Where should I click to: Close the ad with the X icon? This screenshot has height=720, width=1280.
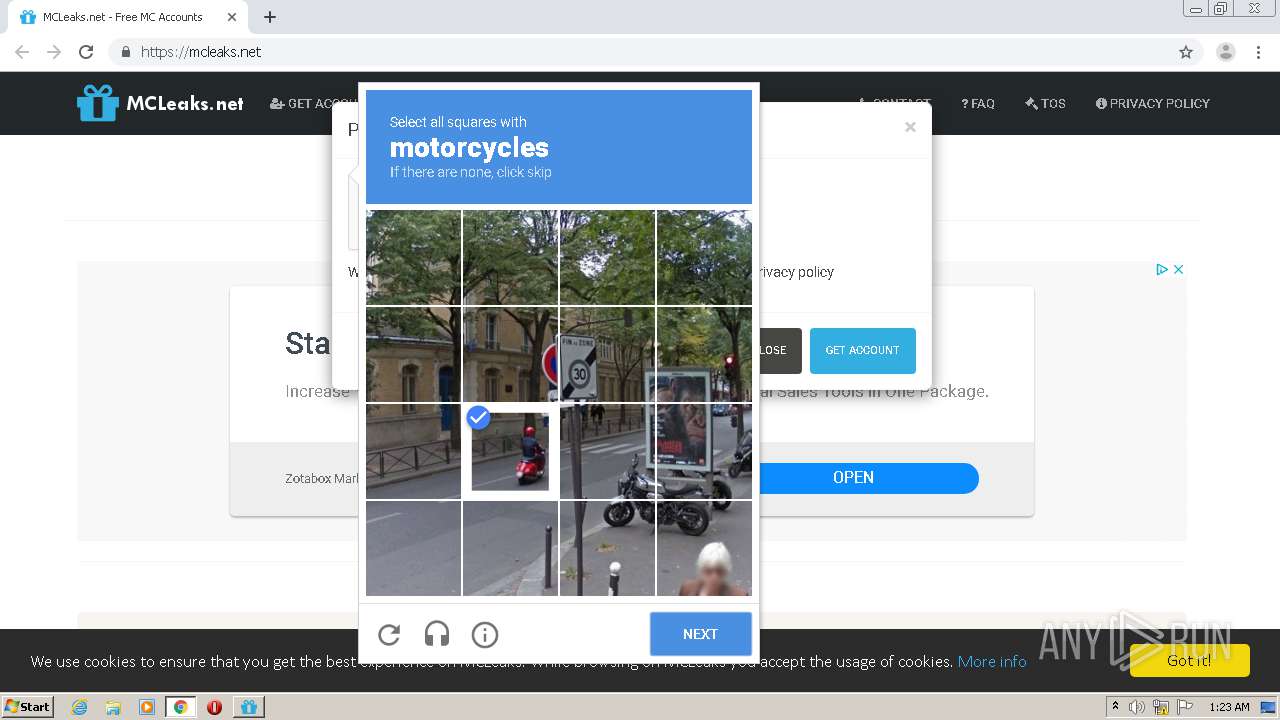point(1178,269)
